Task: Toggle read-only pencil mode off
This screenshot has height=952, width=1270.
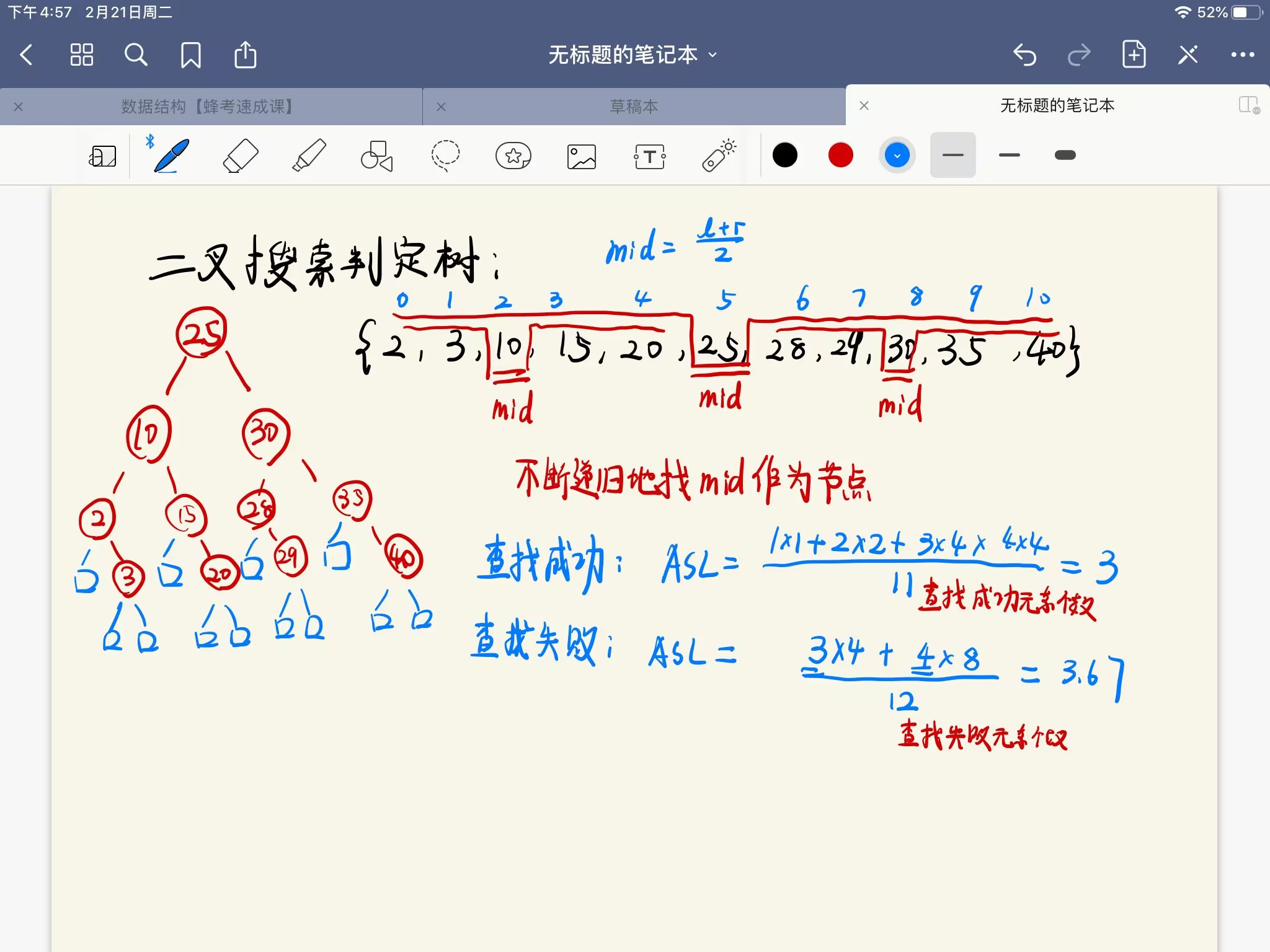Action: tap(1188, 55)
